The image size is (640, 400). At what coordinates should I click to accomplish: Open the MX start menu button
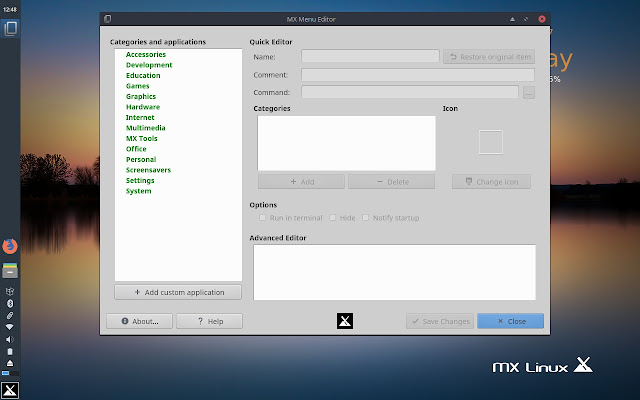point(10,390)
